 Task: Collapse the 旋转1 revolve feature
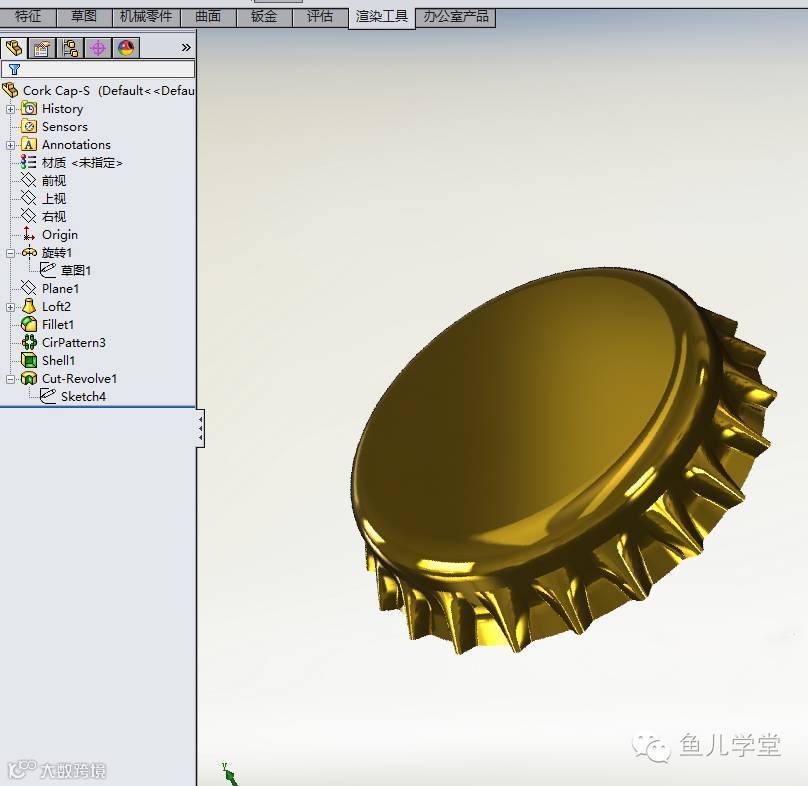10,254
